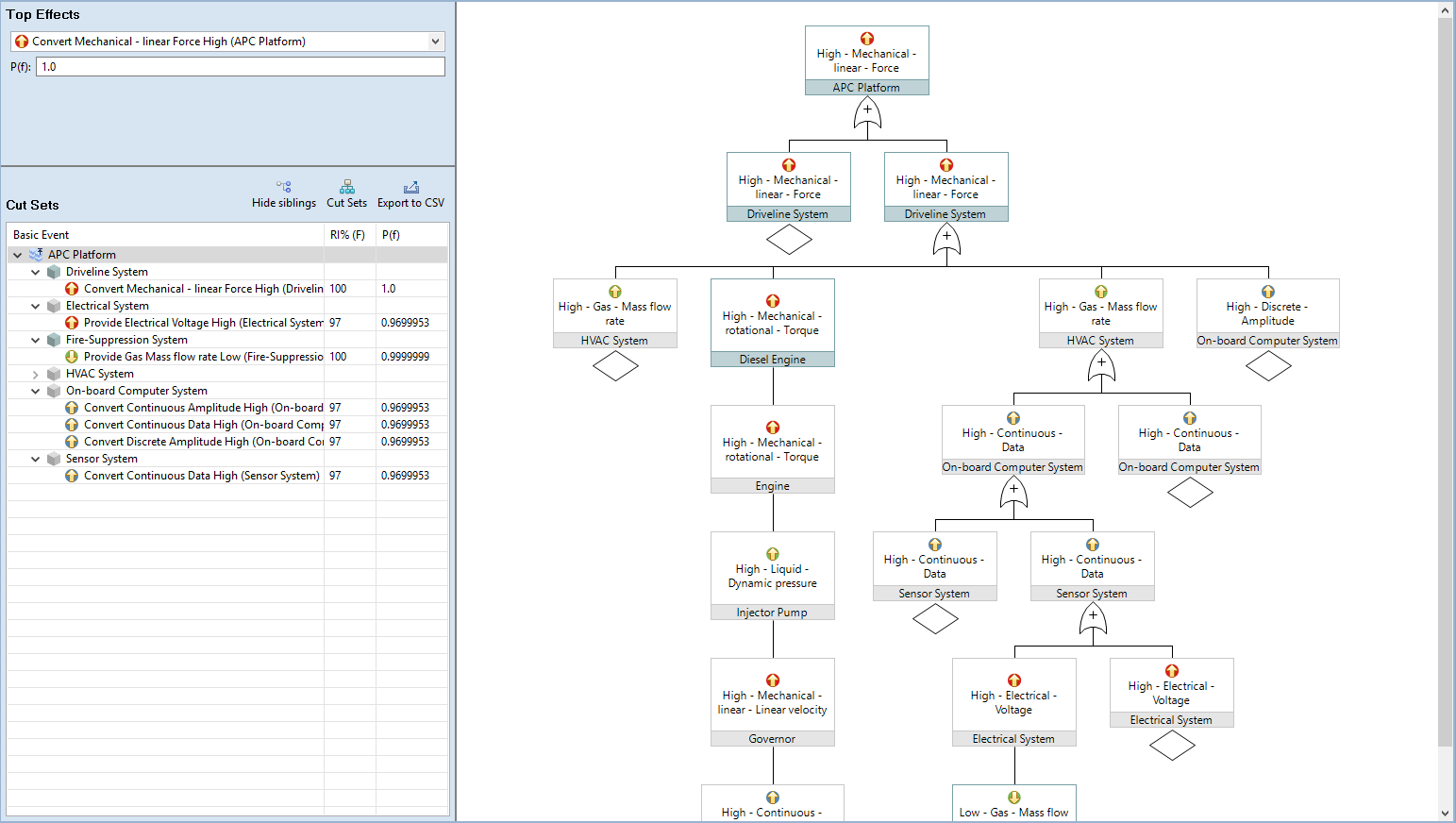Screen dimensions: 1456x823
Task: Click the Cut Sets toolbar icon
Action: [346, 187]
